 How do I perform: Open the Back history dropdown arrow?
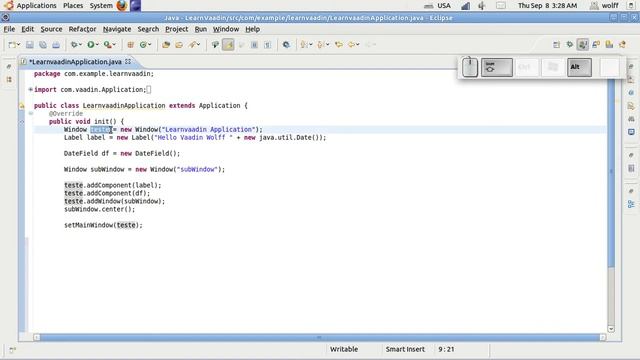point(358,45)
